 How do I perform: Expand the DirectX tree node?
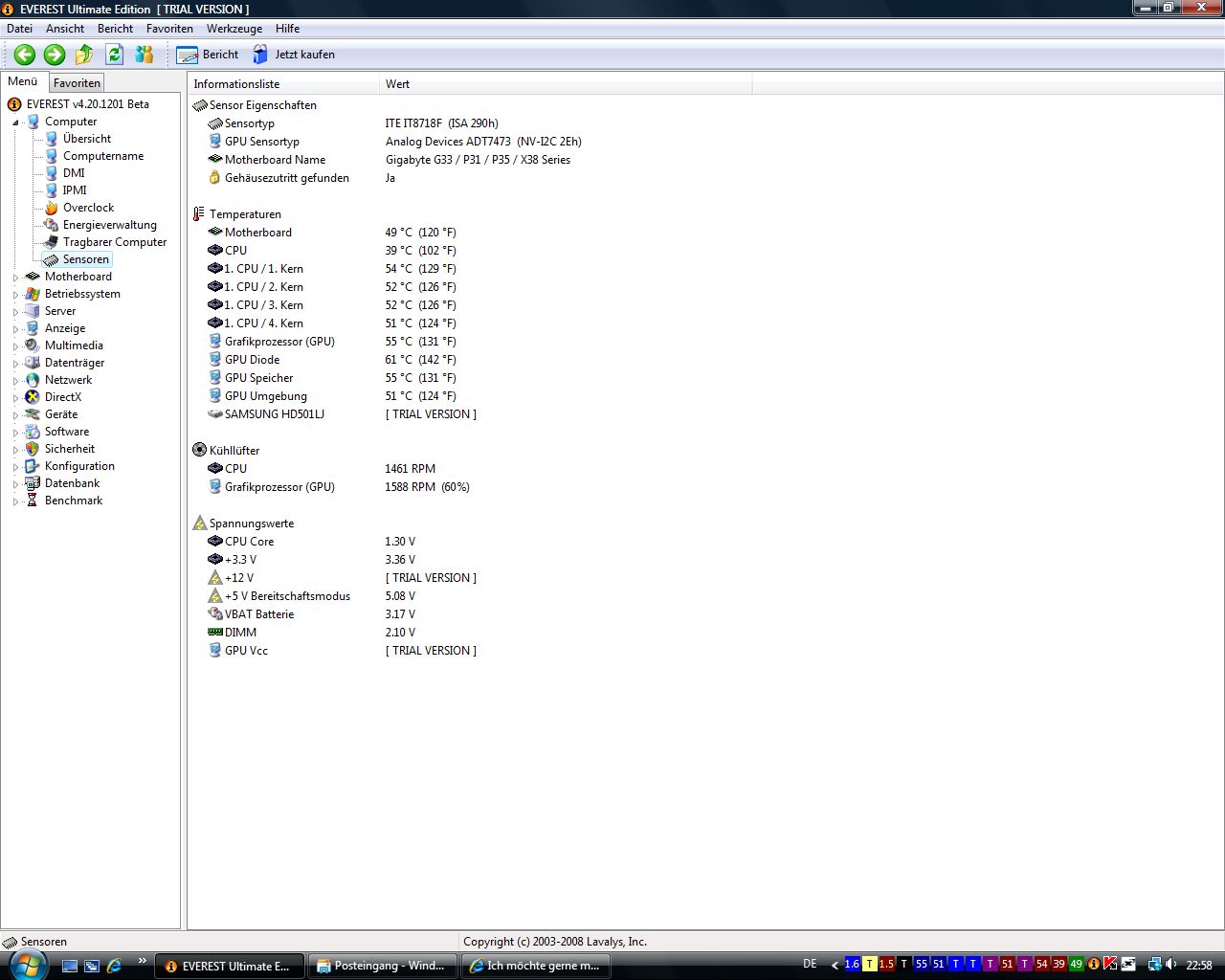(x=15, y=398)
